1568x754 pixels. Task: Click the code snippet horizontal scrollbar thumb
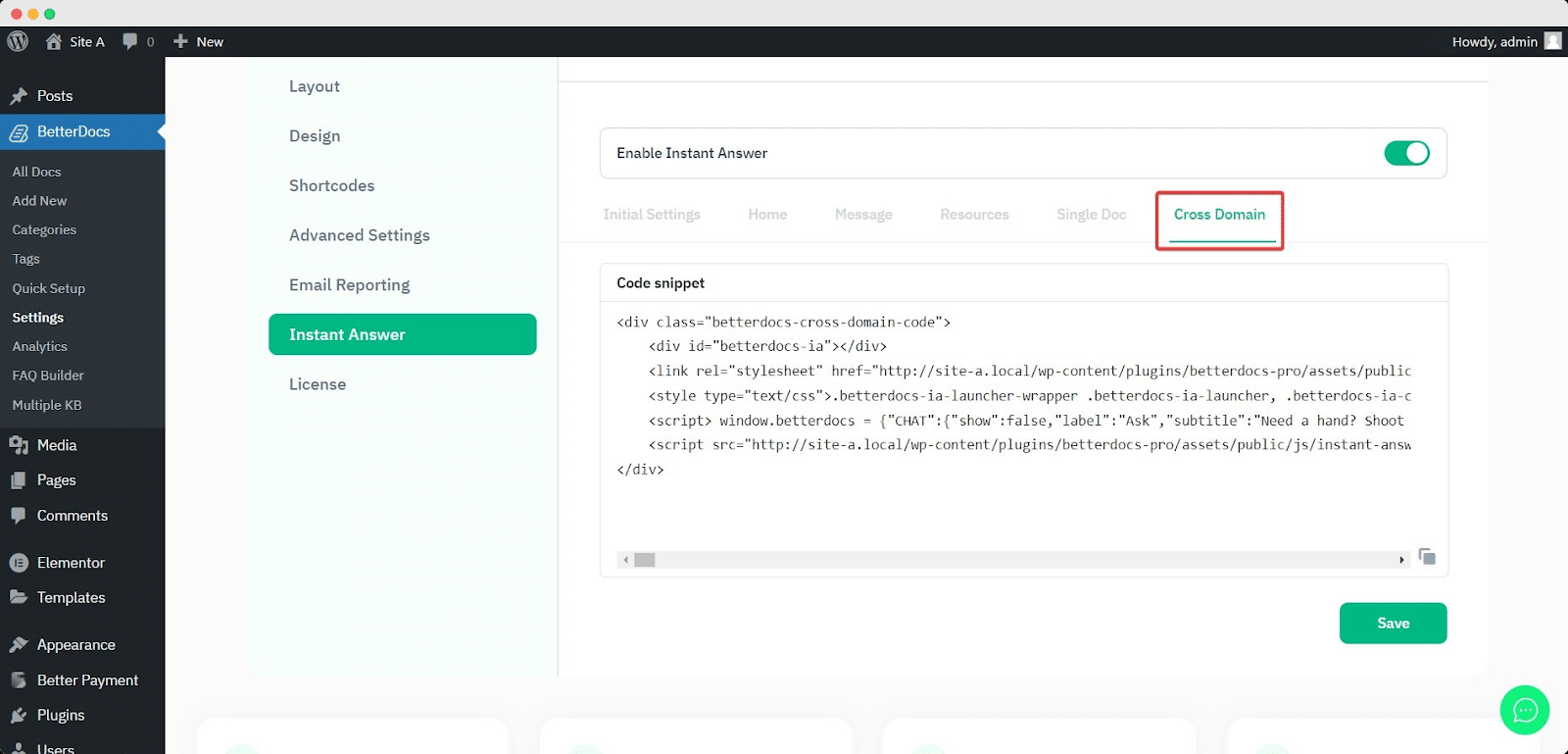pyautogui.click(x=644, y=560)
